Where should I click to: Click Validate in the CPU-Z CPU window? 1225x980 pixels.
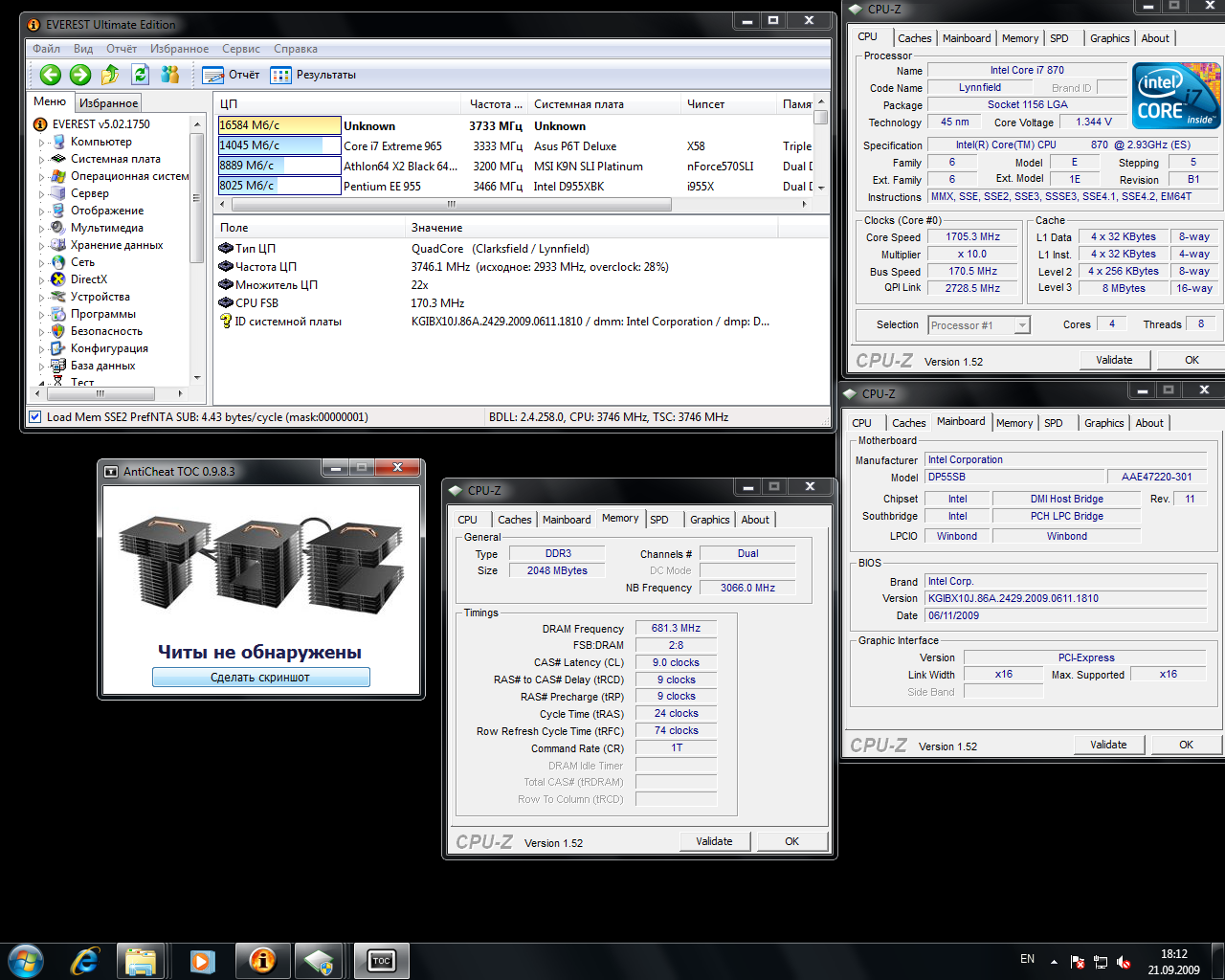tap(1114, 360)
